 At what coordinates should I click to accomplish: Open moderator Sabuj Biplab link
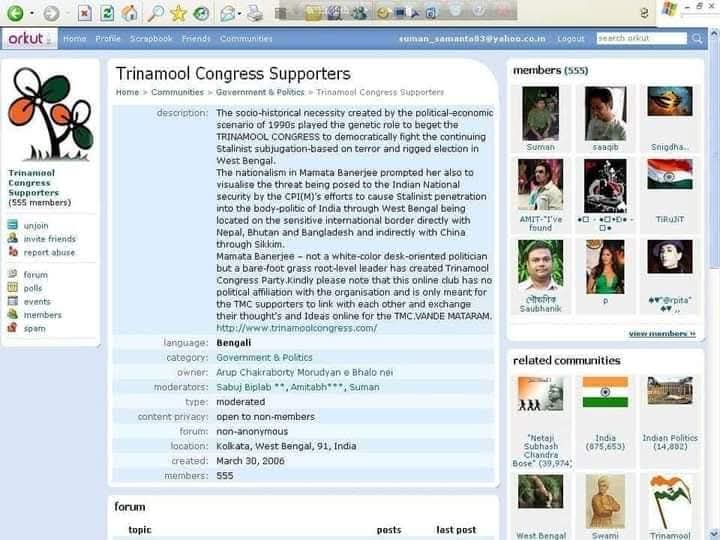(x=250, y=387)
